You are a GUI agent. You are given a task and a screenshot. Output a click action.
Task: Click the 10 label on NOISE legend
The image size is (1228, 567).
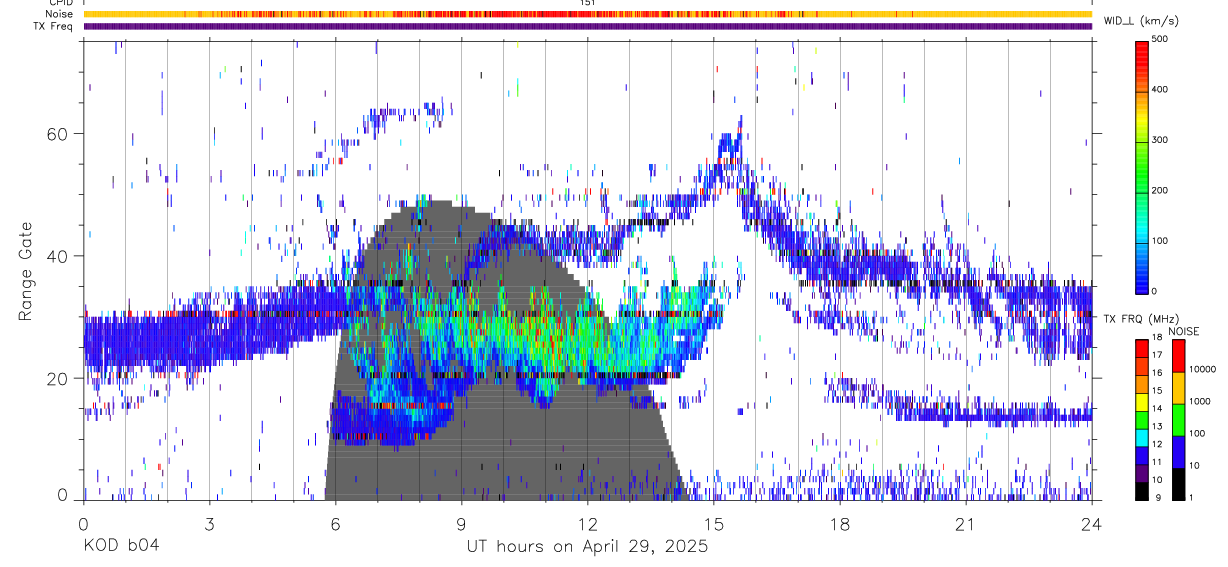pos(1193,465)
